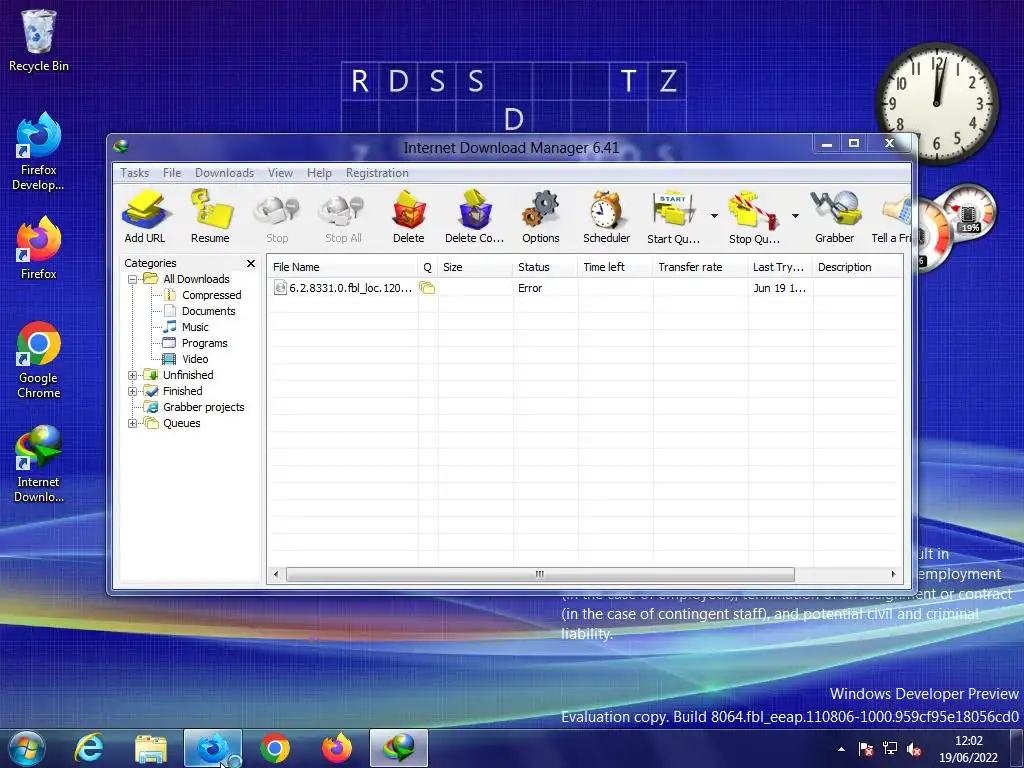Select Google Chrome desktop shortcut
Screen dimensions: 1024x768
pos(39,360)
